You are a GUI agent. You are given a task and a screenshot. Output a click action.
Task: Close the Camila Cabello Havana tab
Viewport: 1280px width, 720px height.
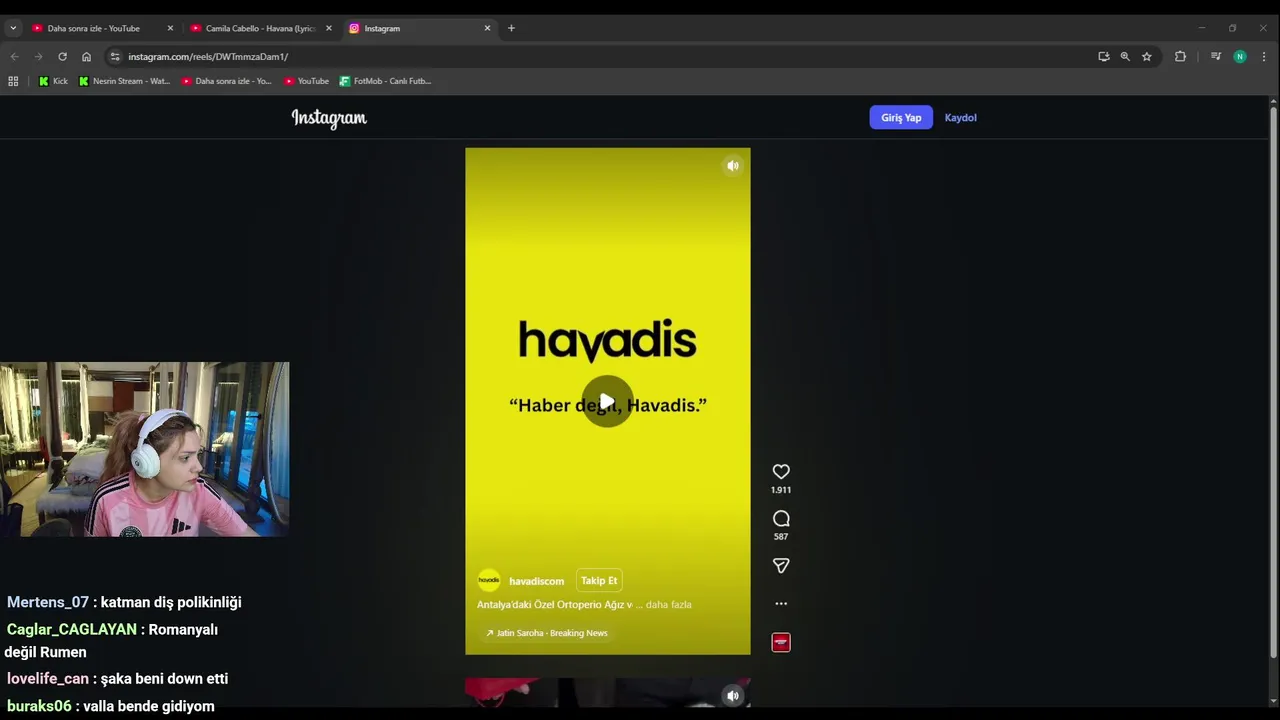328,28
